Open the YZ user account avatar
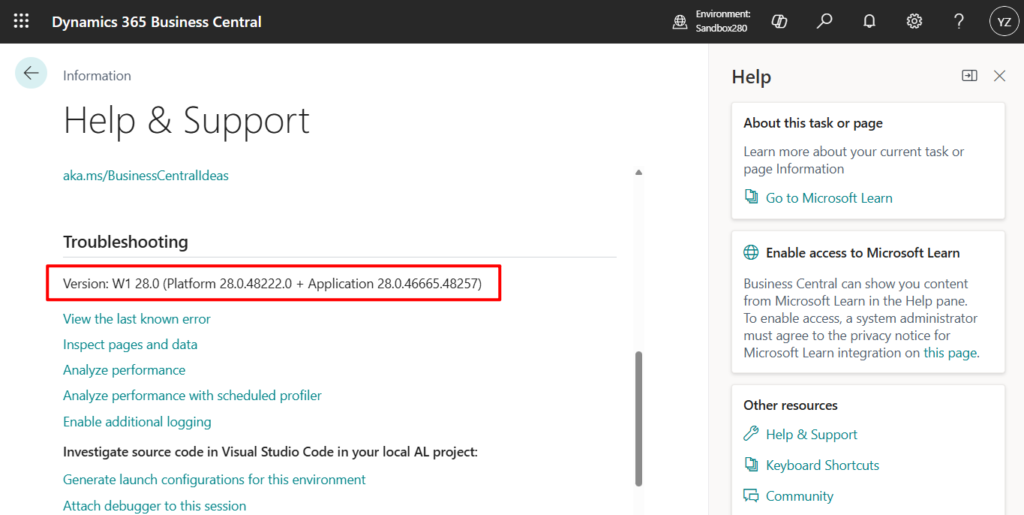Image resolution: width=1024 pixels, height=515 pixels. click(1003, 21)
